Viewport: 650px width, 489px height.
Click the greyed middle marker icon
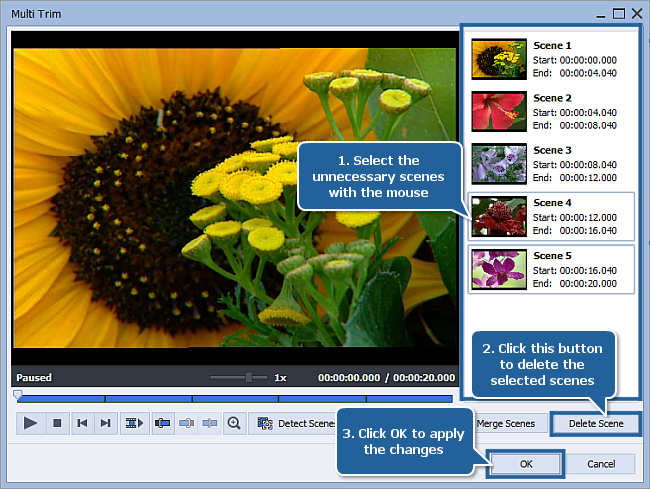click(187, 423)
